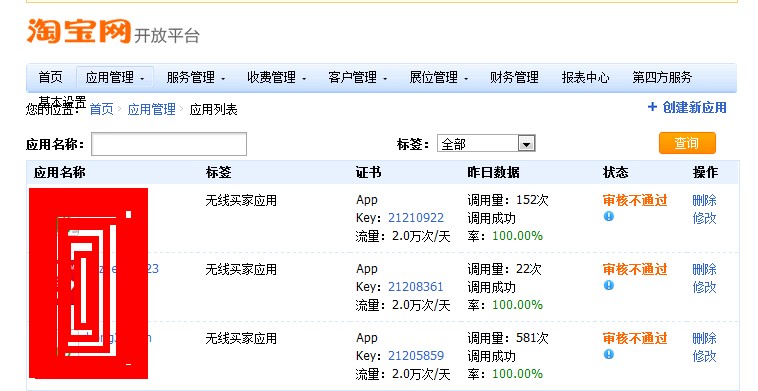Expand the 服务管理 menu

[196, 77]
